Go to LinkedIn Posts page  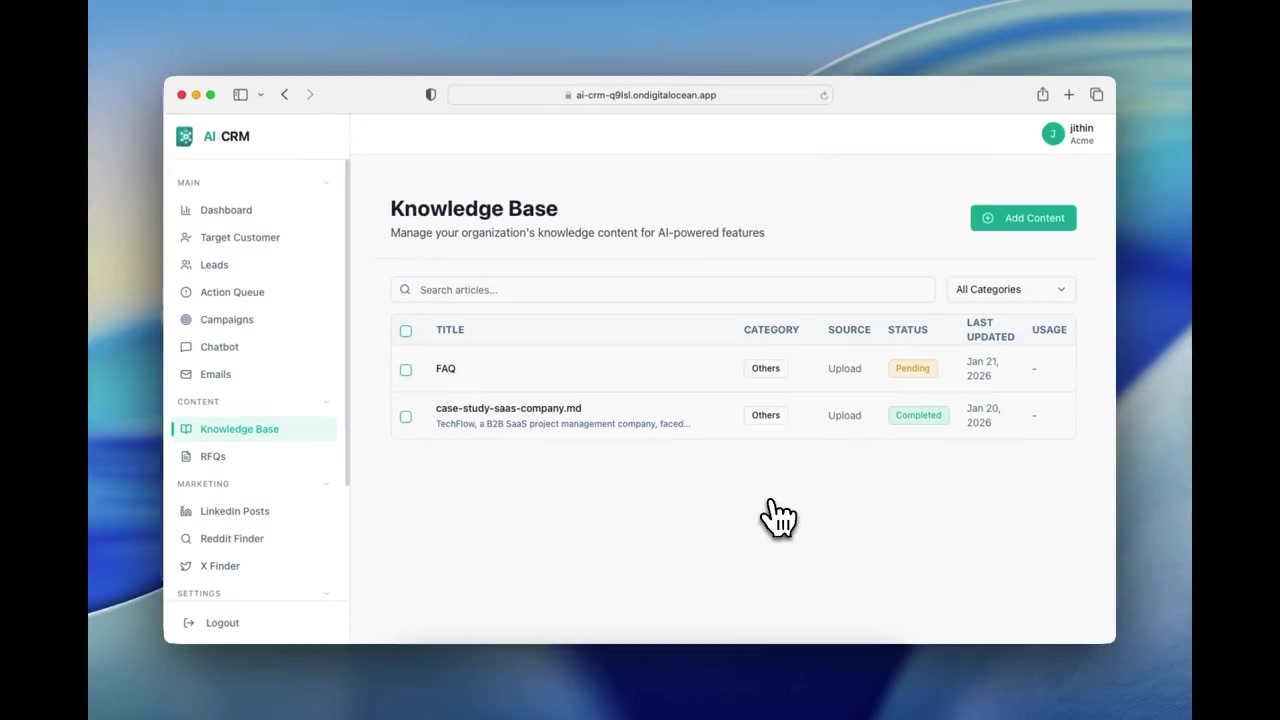coord(234,512)
